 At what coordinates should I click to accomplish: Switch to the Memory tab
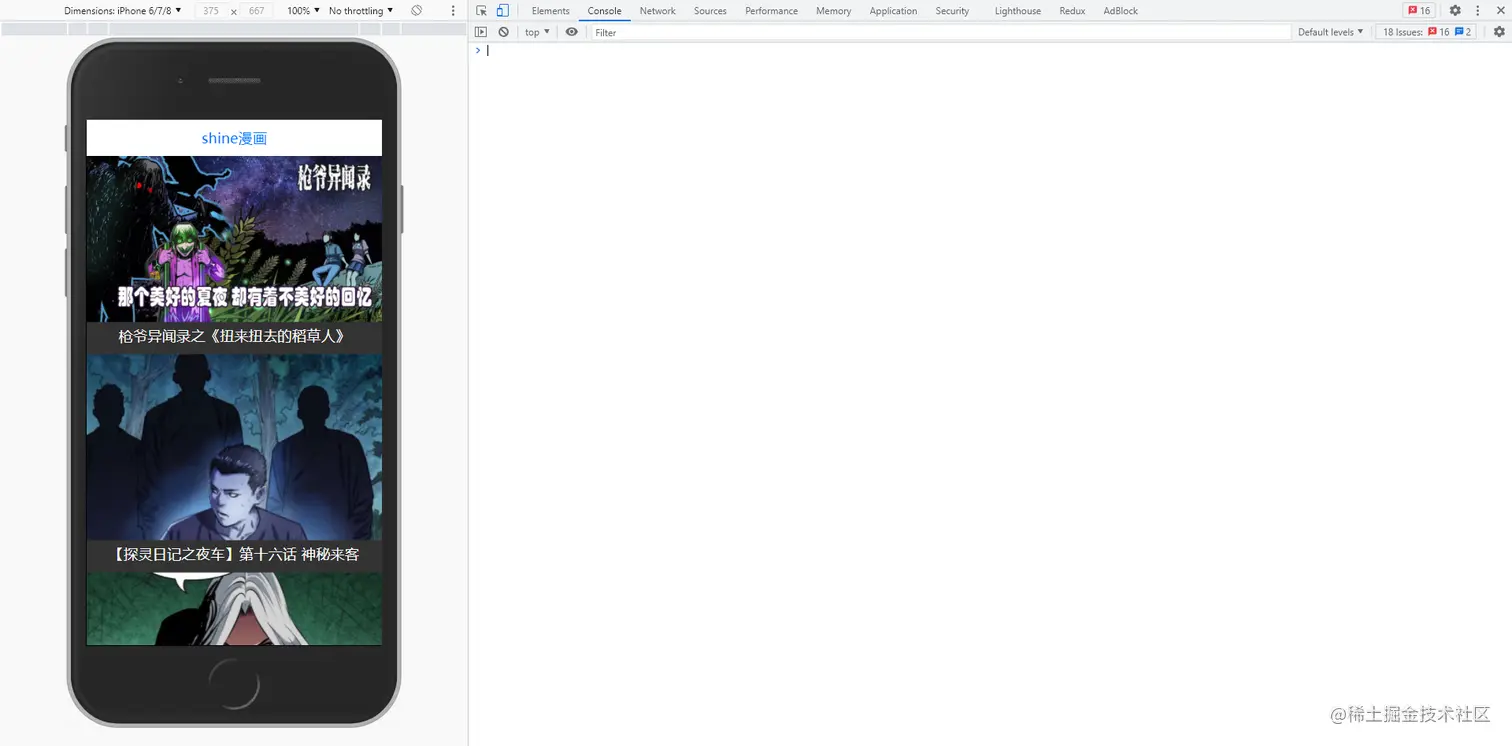[x=833, y=11]
